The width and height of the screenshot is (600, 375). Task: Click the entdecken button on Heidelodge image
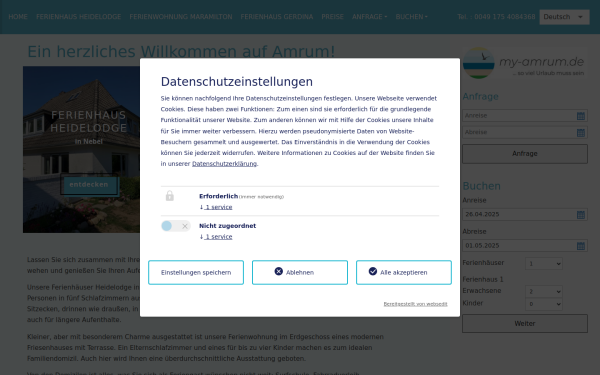coord(89,185)
